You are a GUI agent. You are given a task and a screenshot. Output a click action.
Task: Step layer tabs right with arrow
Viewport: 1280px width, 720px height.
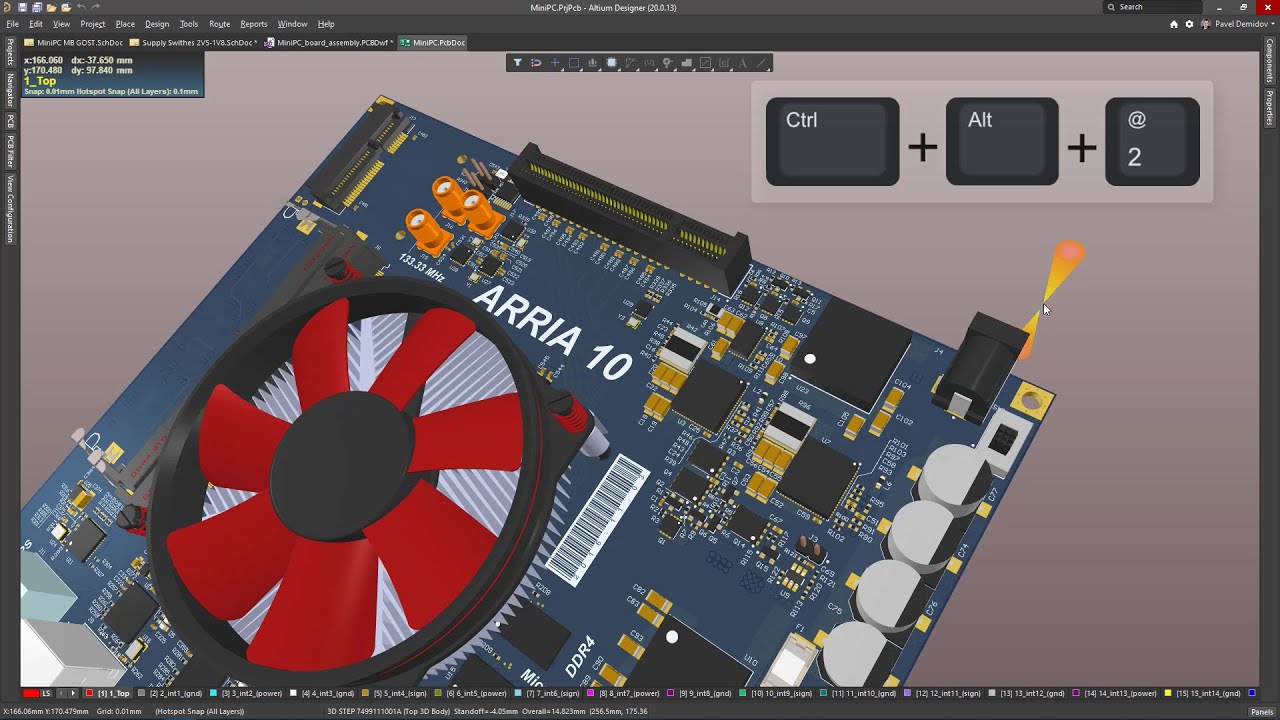[73, 693]
